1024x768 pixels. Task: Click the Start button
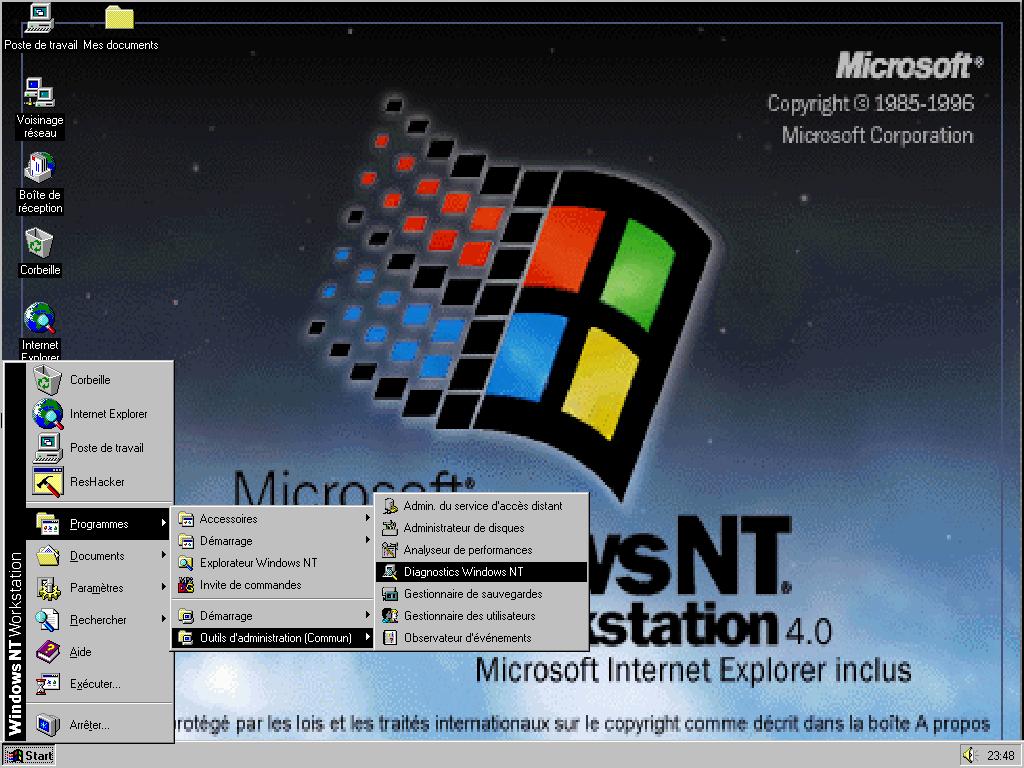[29, 756]
